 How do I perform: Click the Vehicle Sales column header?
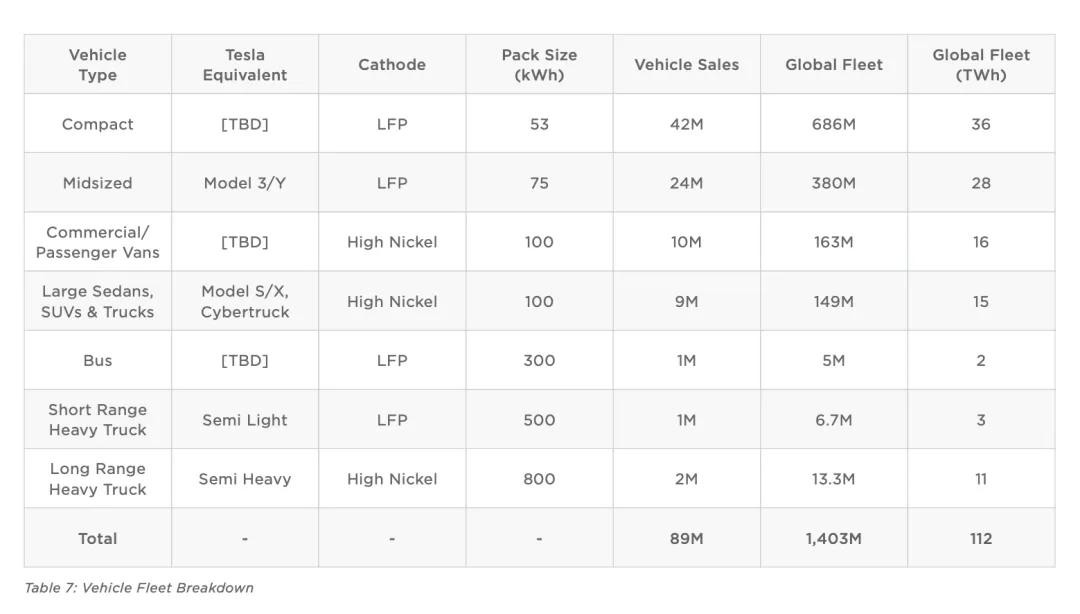pos(687,65)
